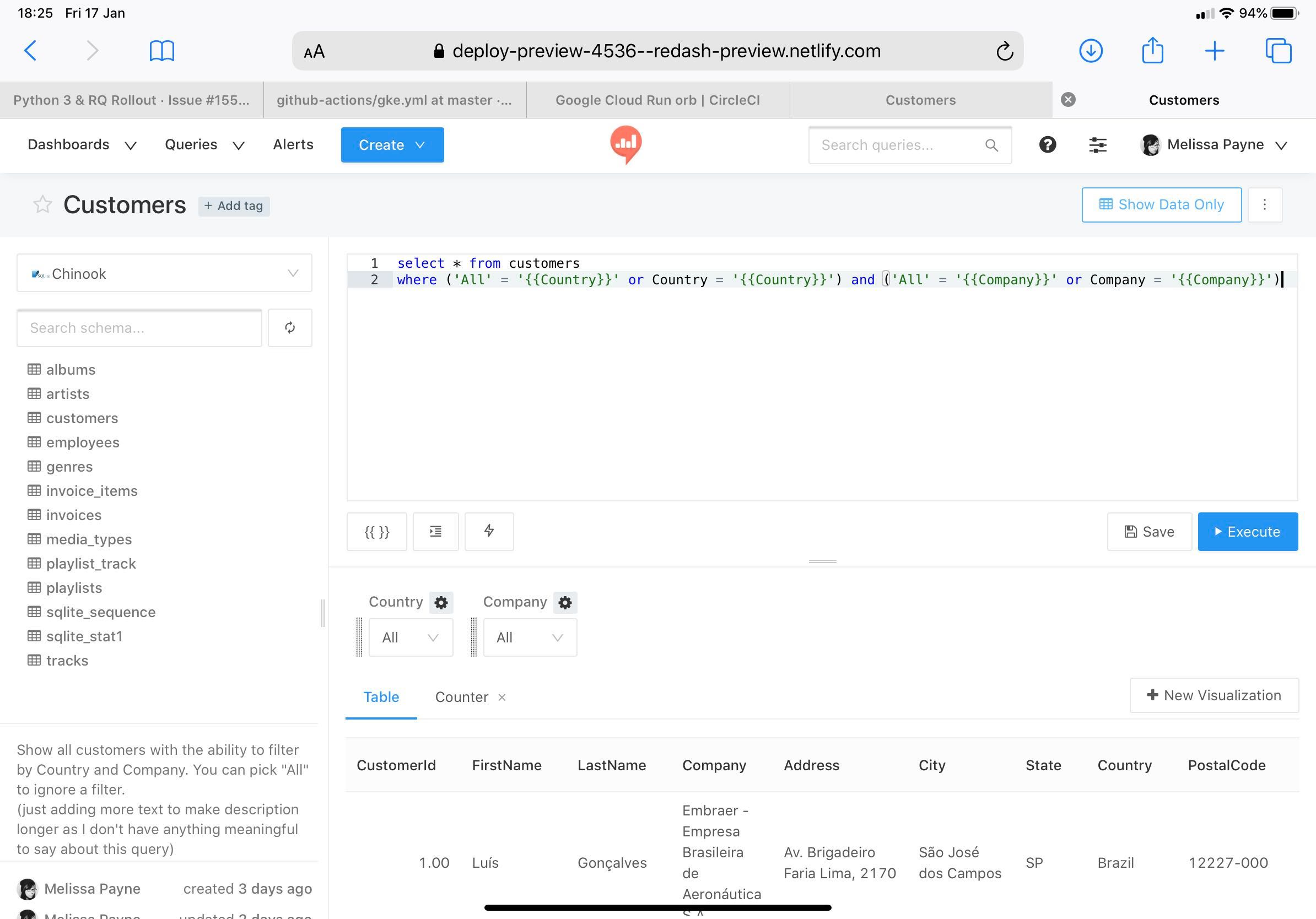Open the settings sliders icon in navbar
This screenshot has height=919, width=1316.
click(1098, 145)
